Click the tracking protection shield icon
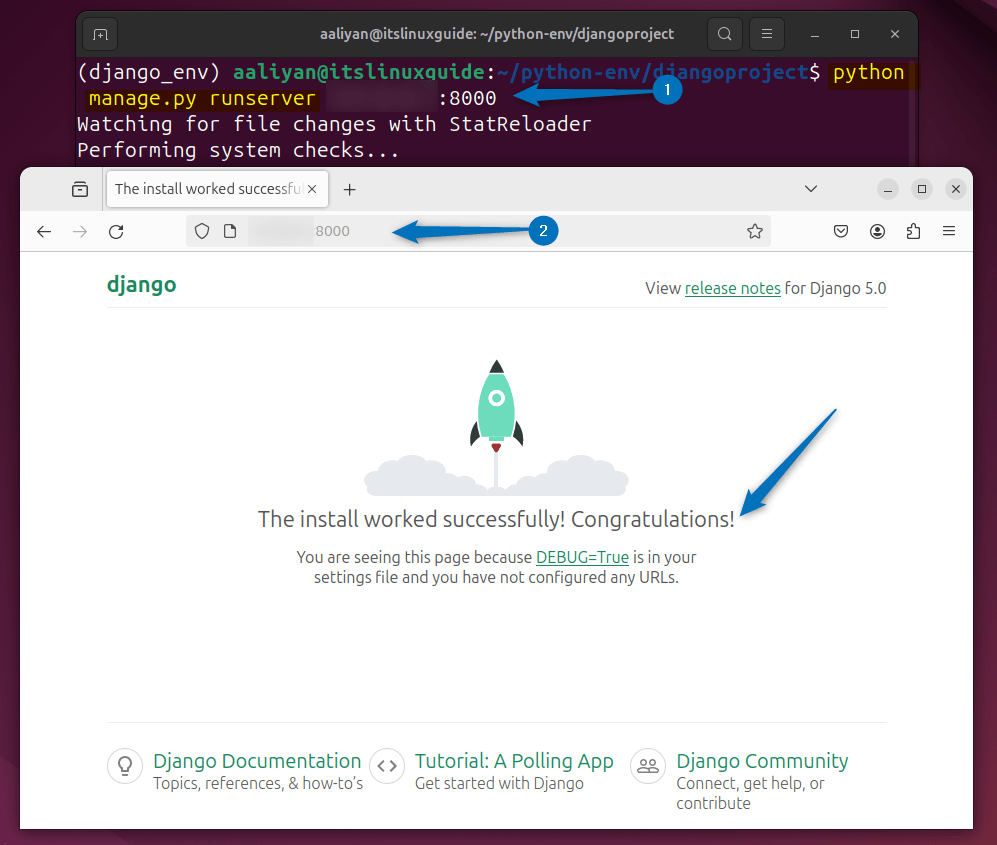This screenshot has width=997, height=845. 202,231
